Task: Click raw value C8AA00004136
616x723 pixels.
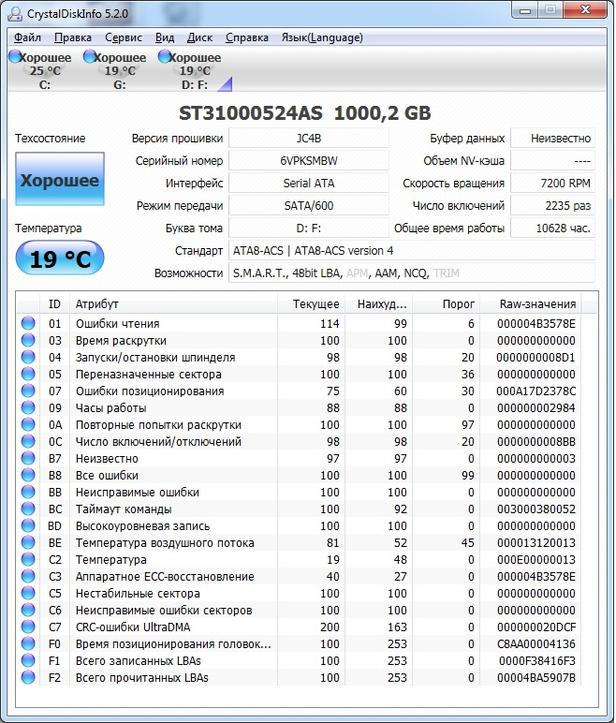Action: point(536,644)
